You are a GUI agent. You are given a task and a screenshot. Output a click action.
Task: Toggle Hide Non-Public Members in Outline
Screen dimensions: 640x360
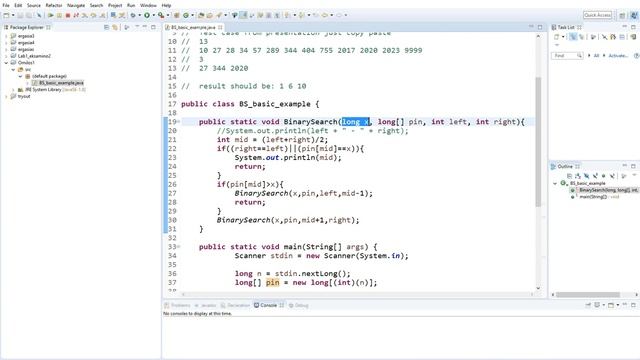pos(604,176)
